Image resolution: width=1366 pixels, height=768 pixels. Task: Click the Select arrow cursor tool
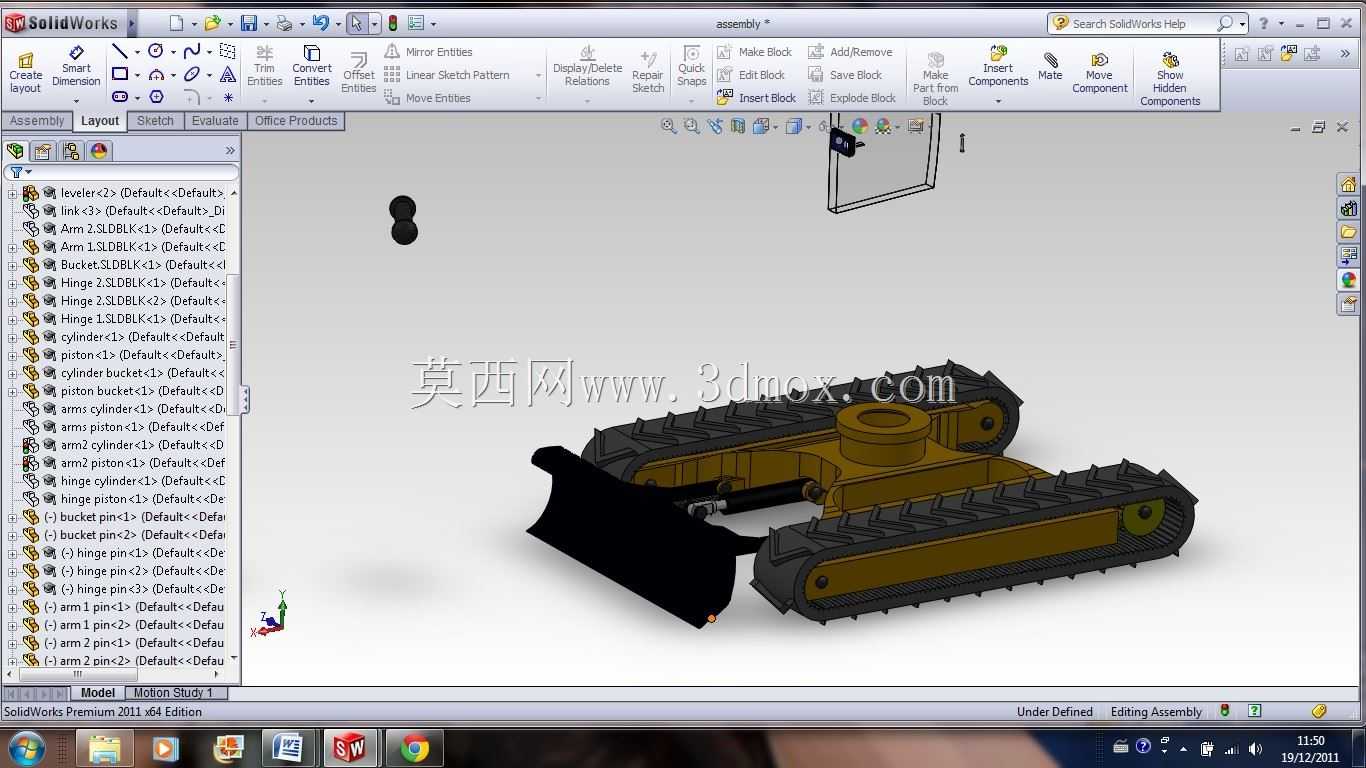point(356,23)
